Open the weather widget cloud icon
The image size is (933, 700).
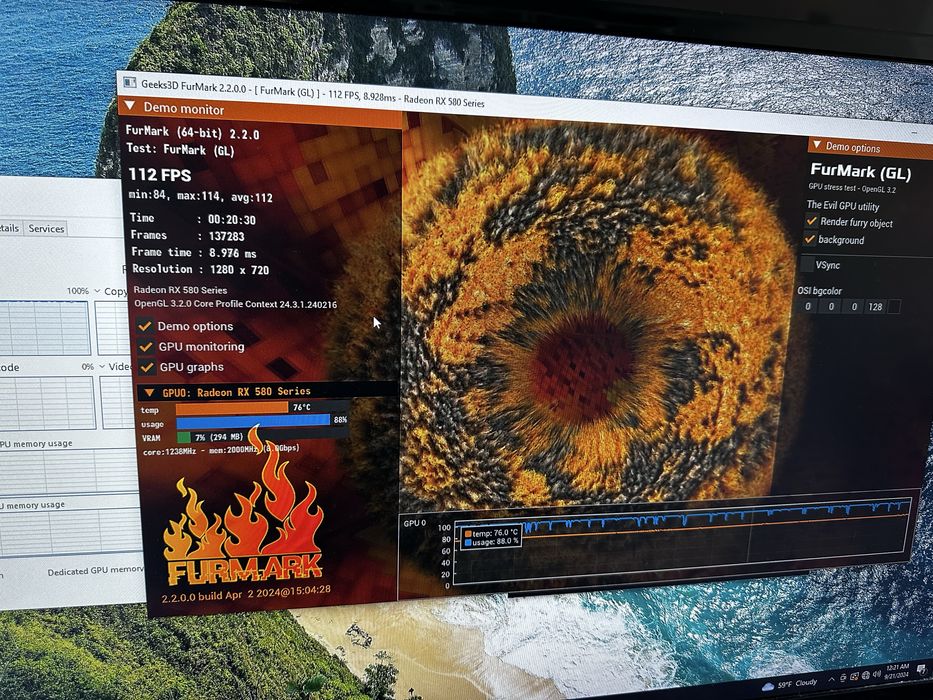click(x=768, y=686)
